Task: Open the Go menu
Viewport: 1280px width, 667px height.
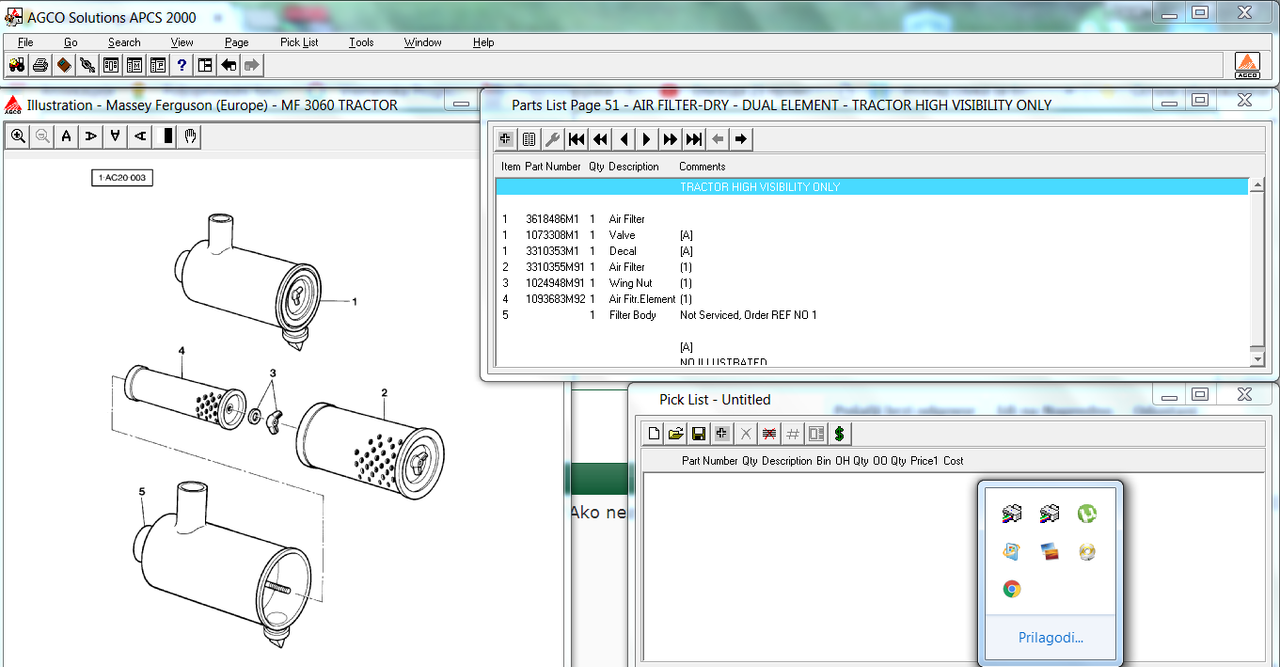Action: point(70,42)
